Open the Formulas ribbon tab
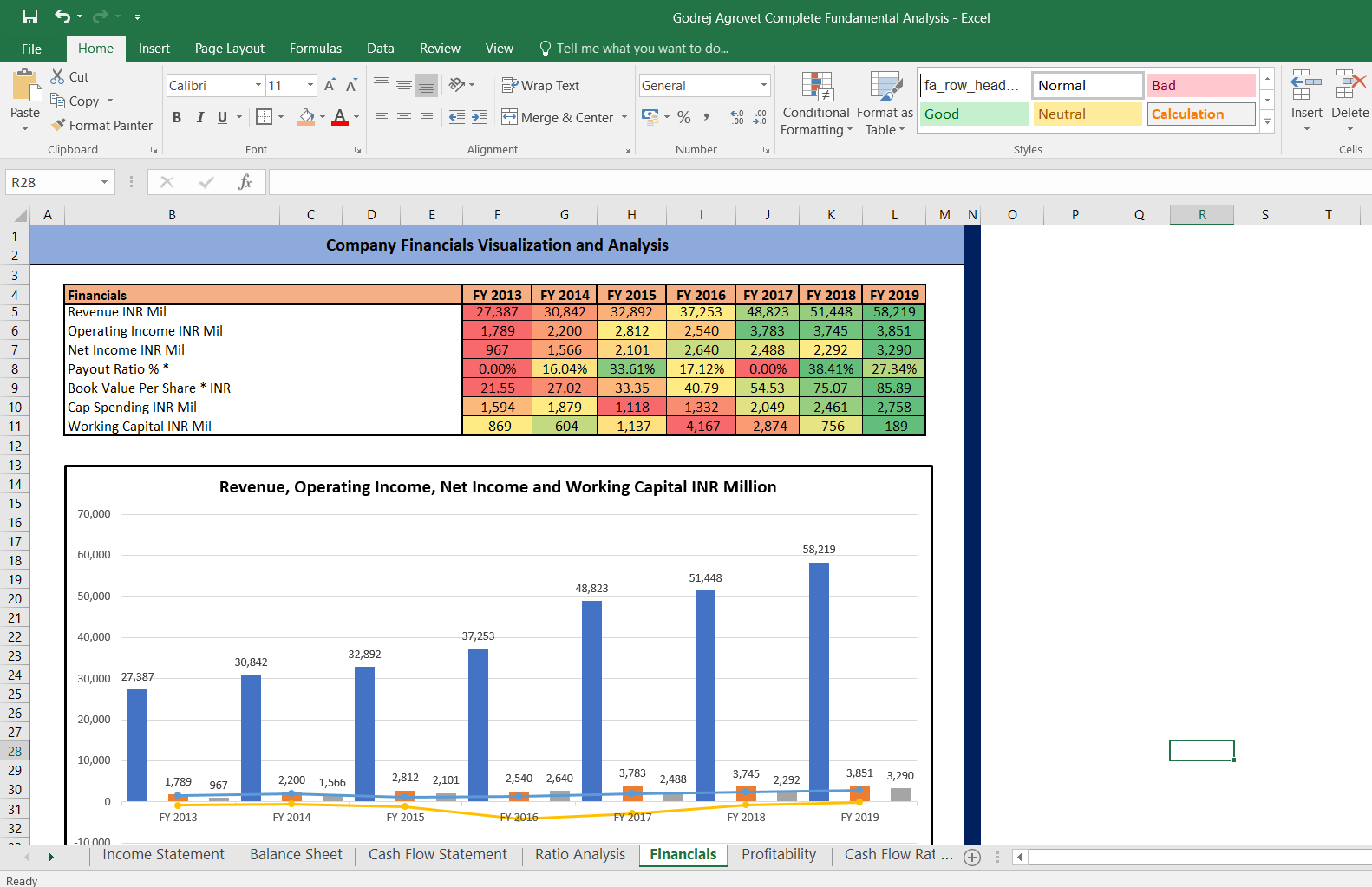 click(316, 49)
